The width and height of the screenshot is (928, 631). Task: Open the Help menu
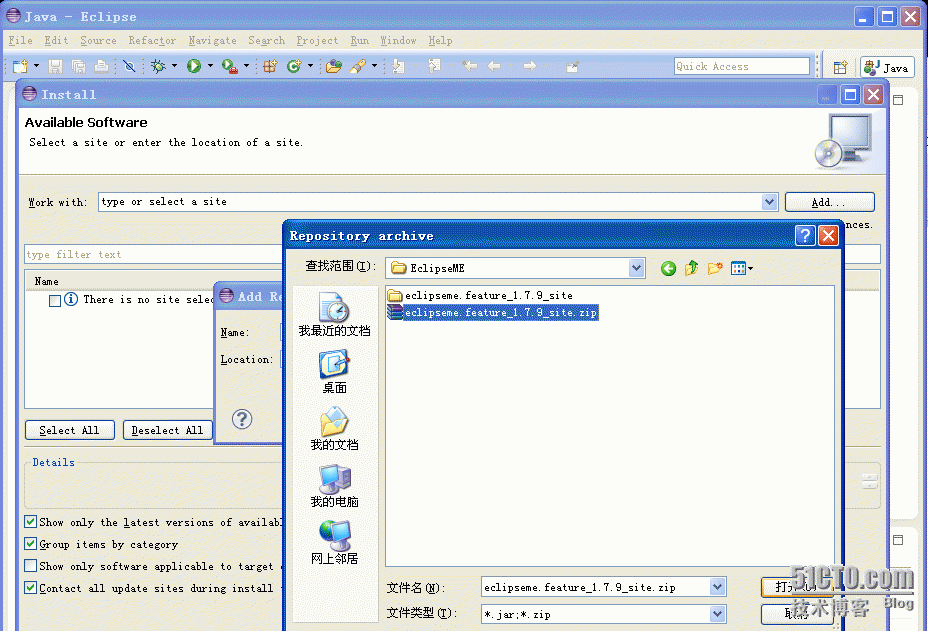tap(440, 40)
